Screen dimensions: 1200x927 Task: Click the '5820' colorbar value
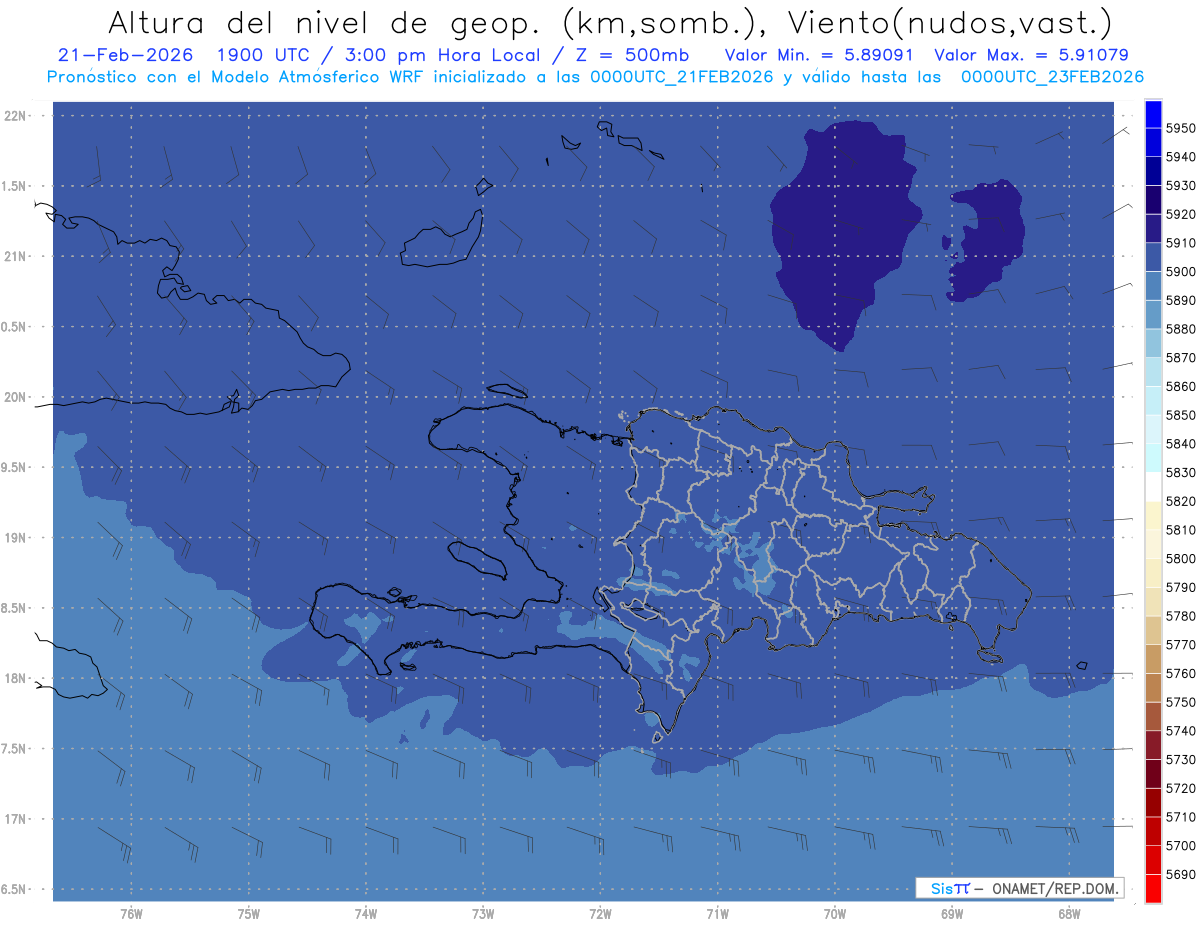1180,501
